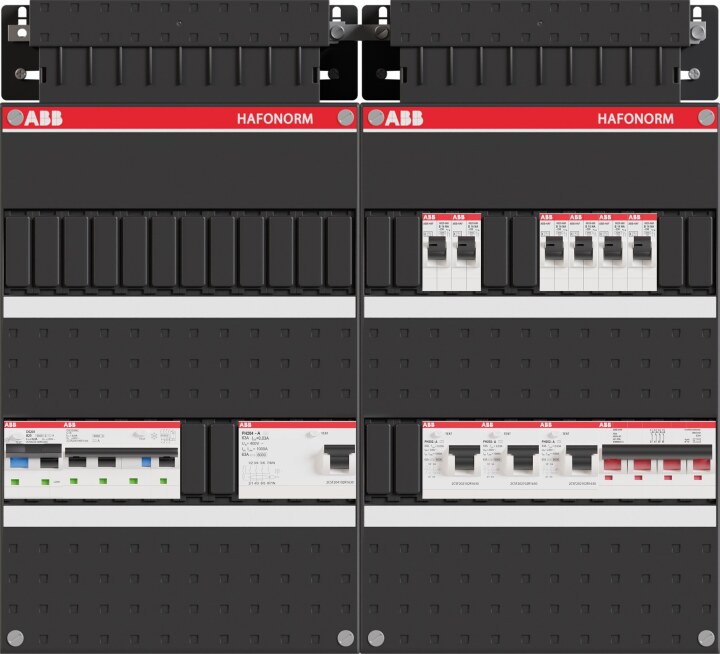The width and height of the screenshot is (720, 654).
Task: Click the ABB logo on left panel header
Action: [43, 118]
